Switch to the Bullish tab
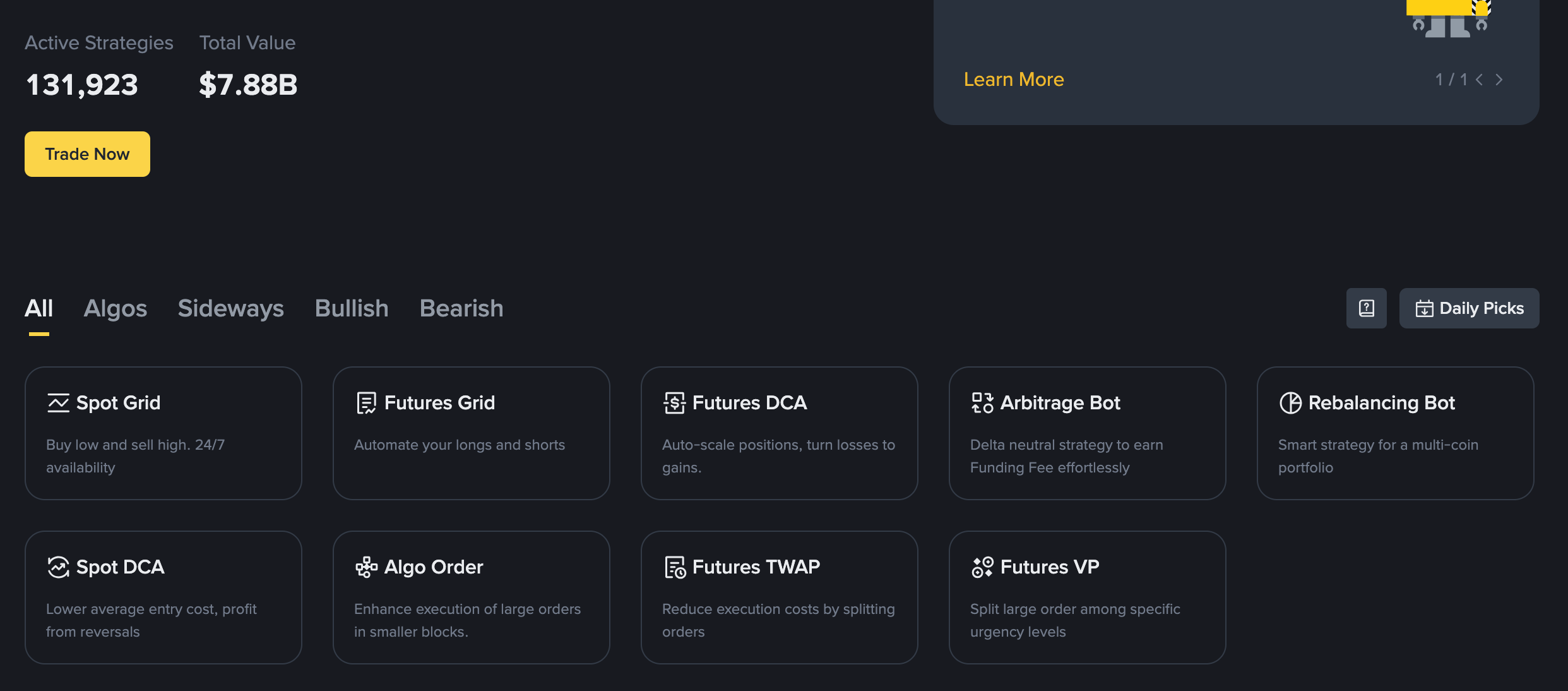 [351, 308]
